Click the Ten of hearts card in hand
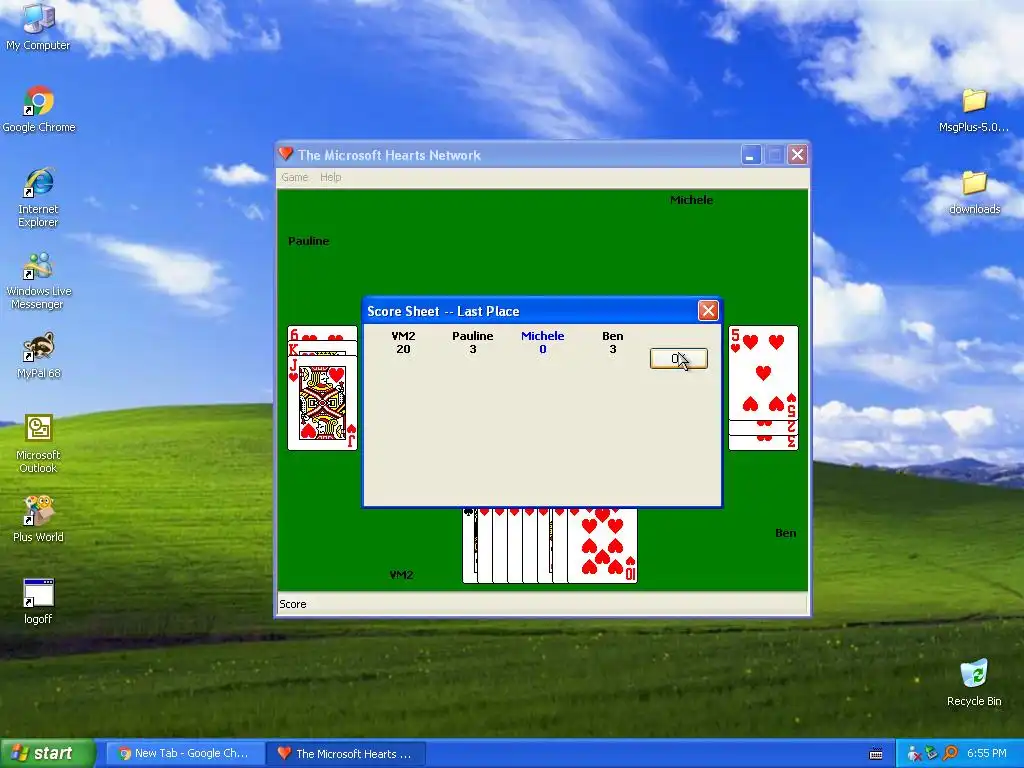 (x=602, y=546)
